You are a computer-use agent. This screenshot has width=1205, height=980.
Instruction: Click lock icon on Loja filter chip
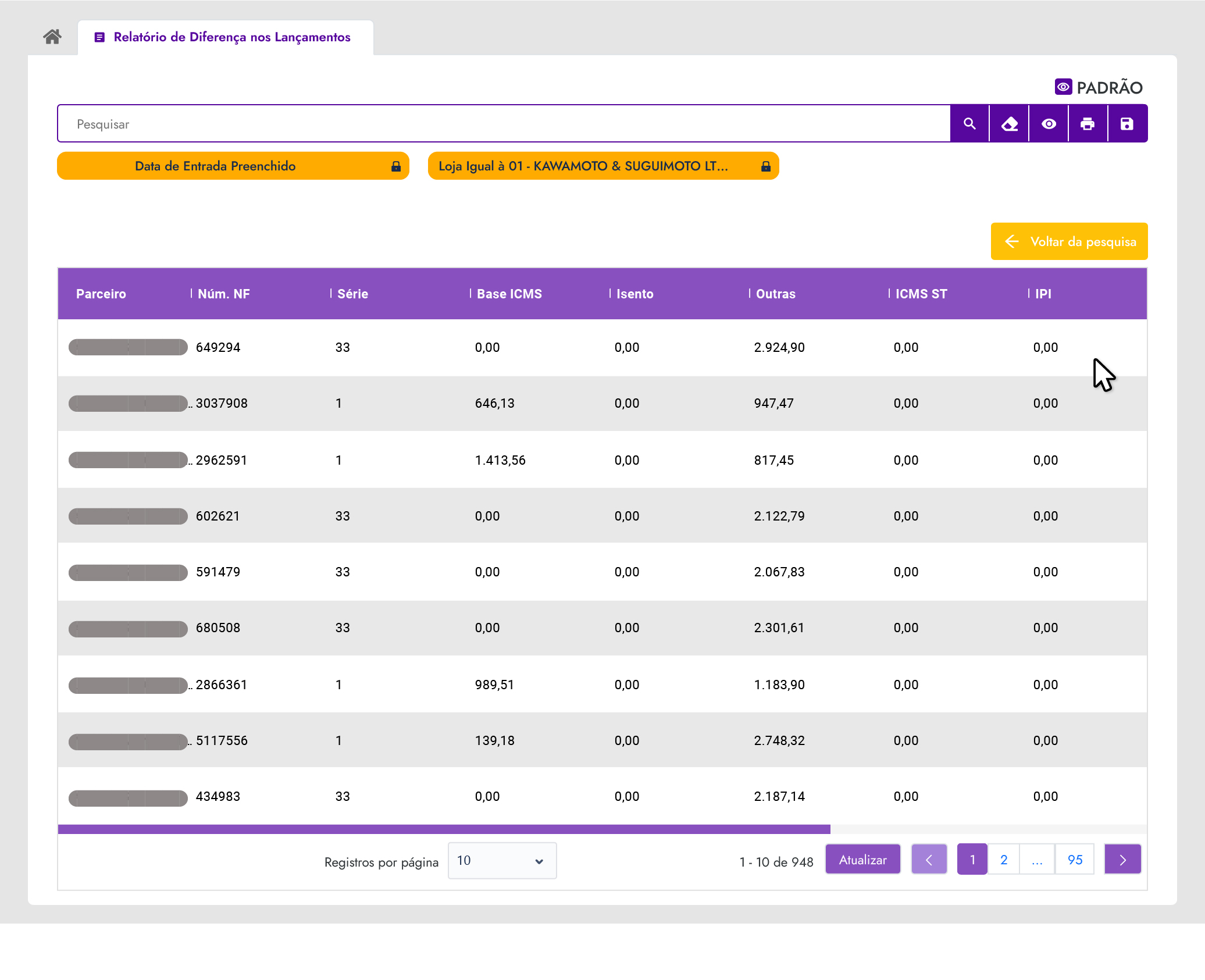click(x=766, y=166)
